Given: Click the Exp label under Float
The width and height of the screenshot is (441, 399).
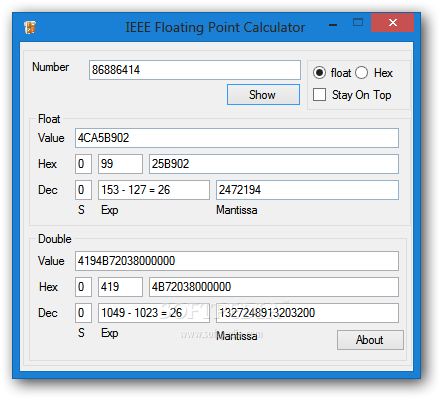Looking at the screenshot, I should [x=110, y=210].
